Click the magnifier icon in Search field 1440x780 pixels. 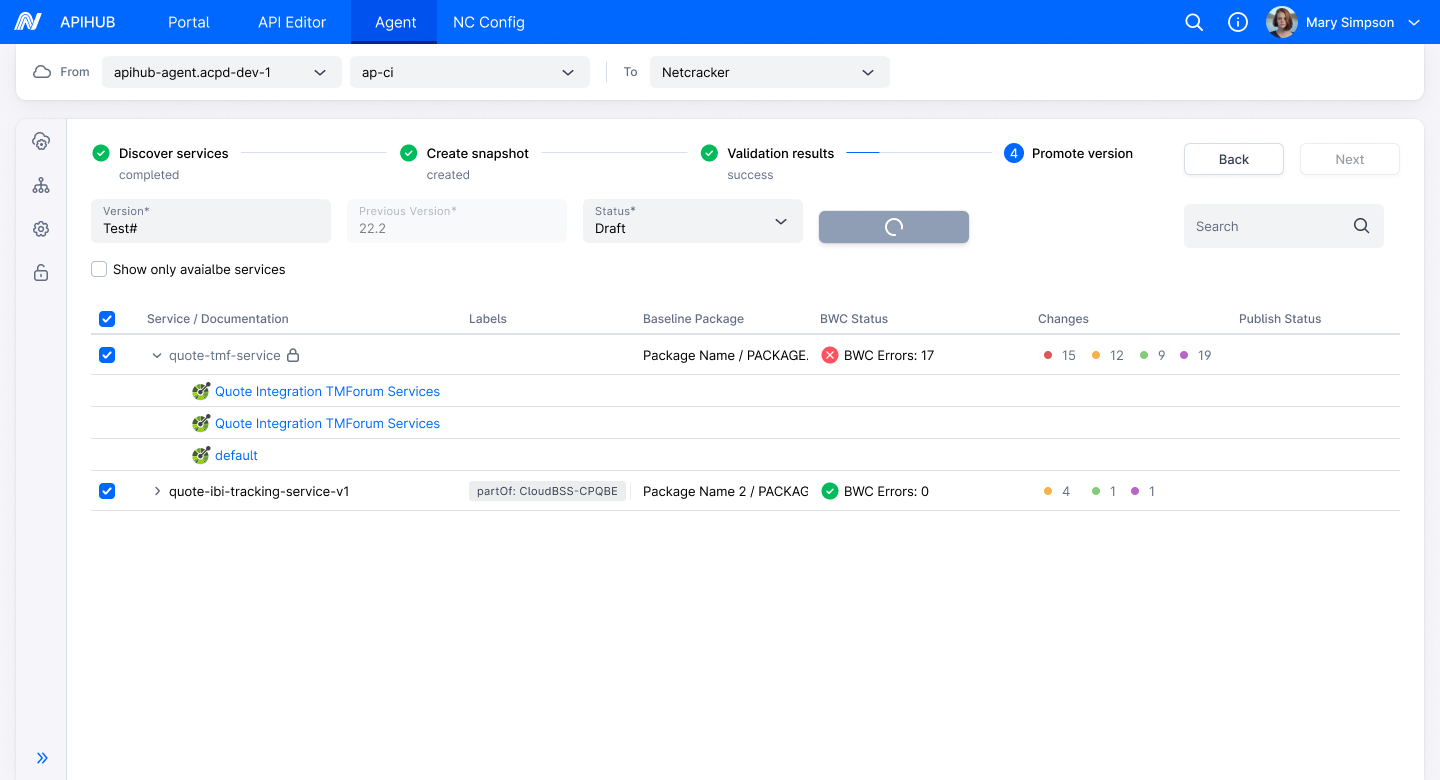point(1361,226)
